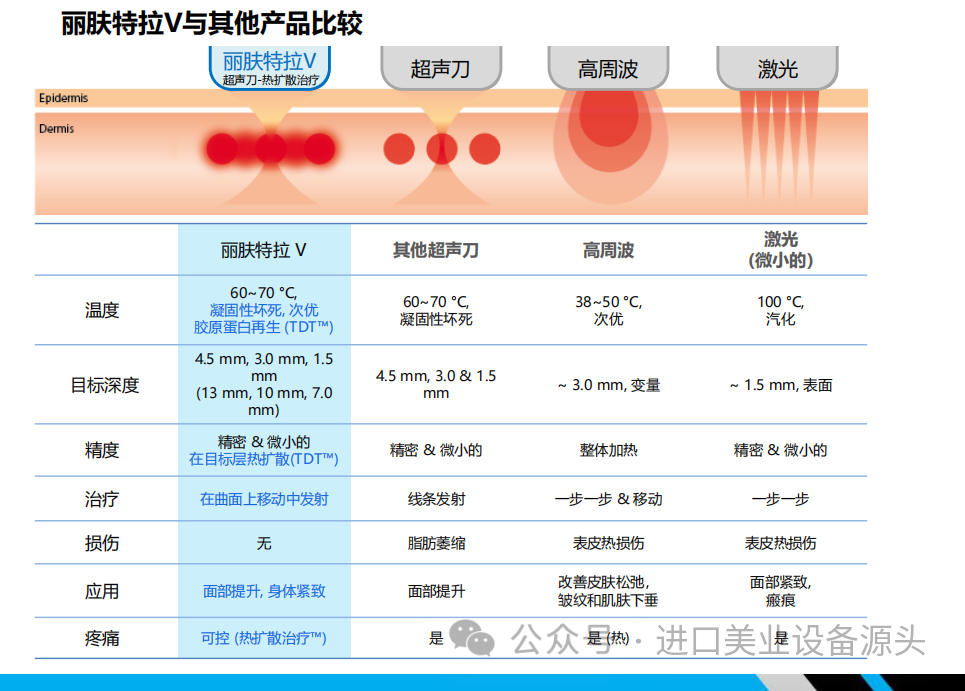Click the 丽肤特拉V red heat dots illustration
The width and height of the screenshot is (965, 691).
click(x=269, y=149)
